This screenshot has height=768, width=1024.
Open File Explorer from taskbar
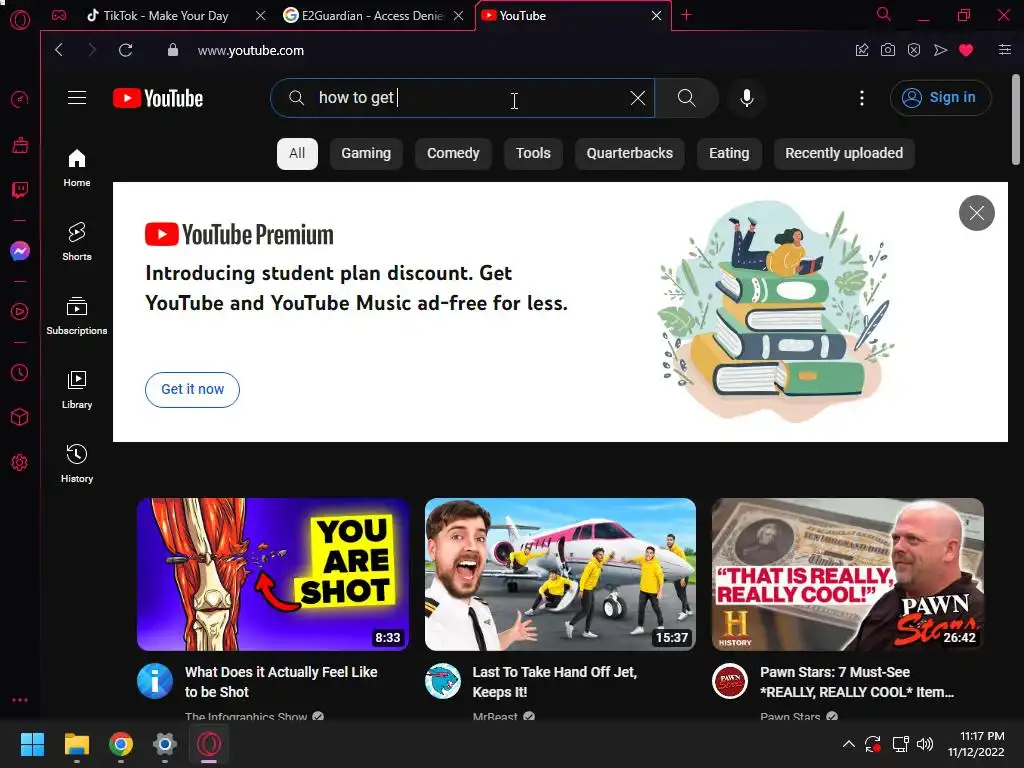pos(76,744)
